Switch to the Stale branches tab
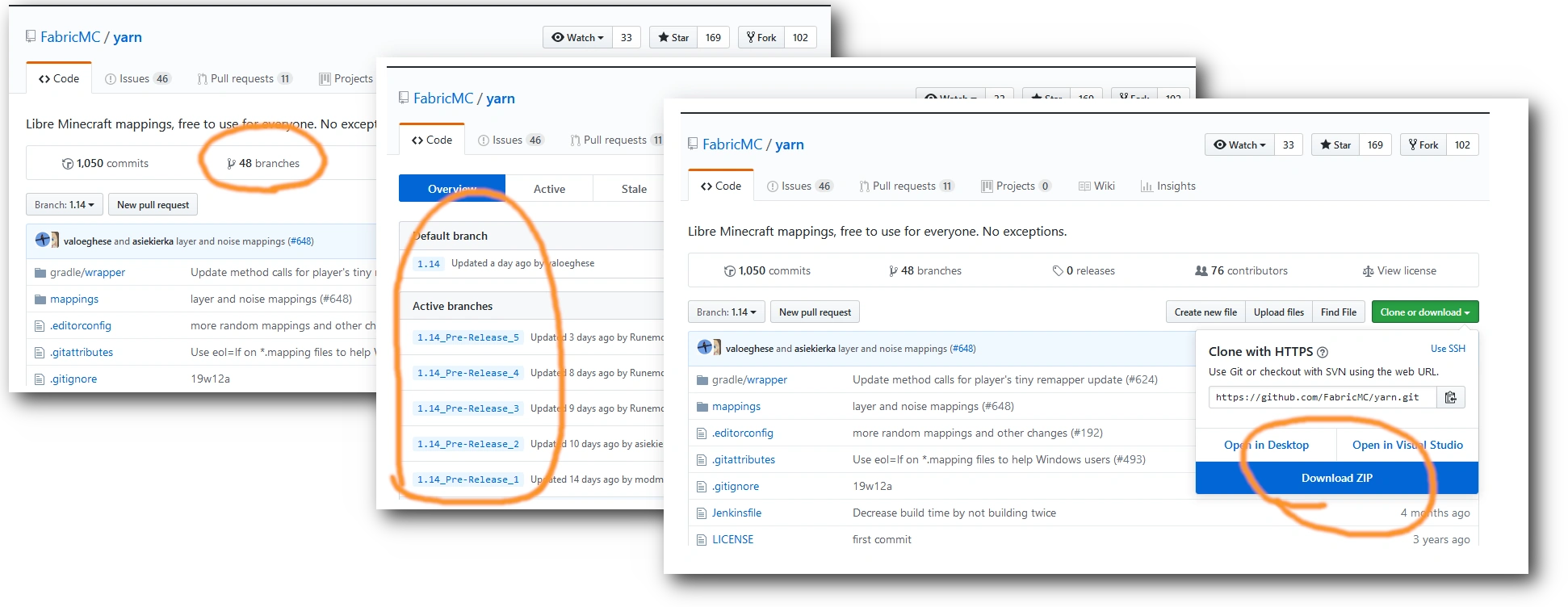1568x607 pixels. 634,189
